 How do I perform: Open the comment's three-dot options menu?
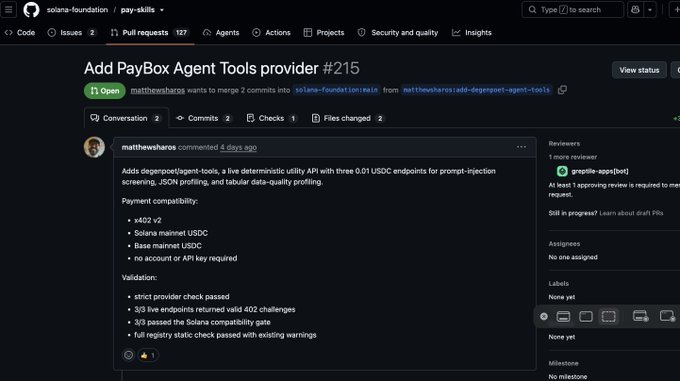pyautogui.click(x=521, y=147)
